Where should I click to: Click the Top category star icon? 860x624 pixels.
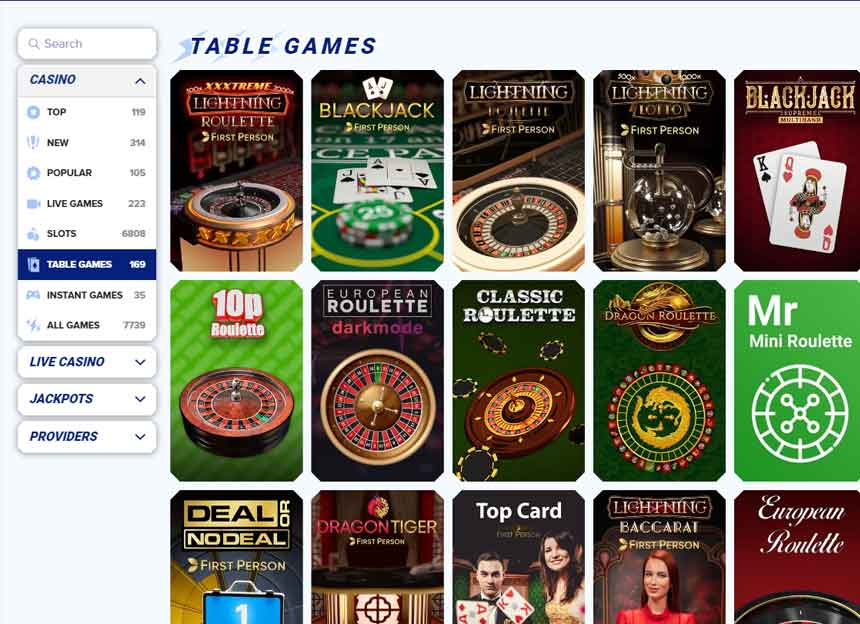tap(33, 112)
